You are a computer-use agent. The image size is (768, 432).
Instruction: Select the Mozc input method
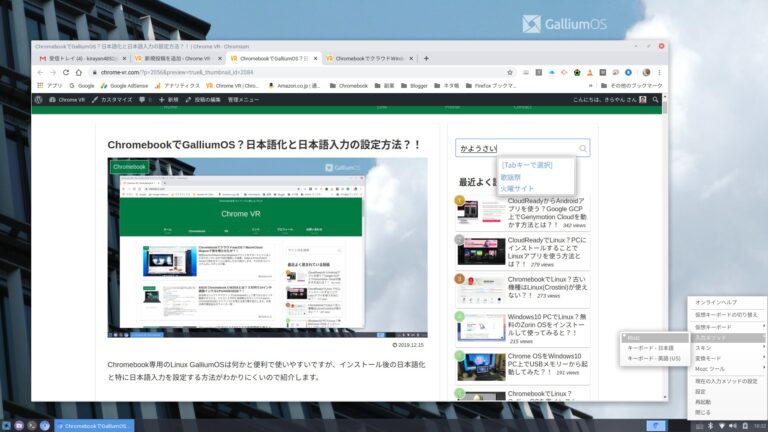(654, 337)
